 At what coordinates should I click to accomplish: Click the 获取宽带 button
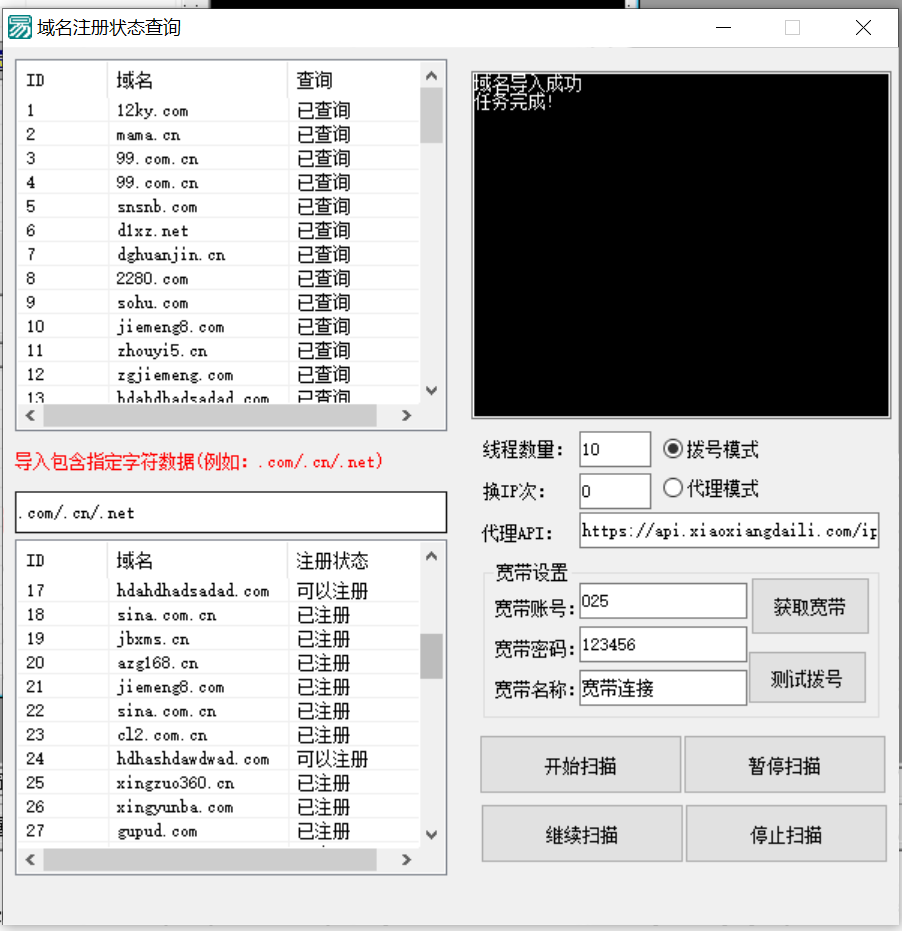(810, 606)
